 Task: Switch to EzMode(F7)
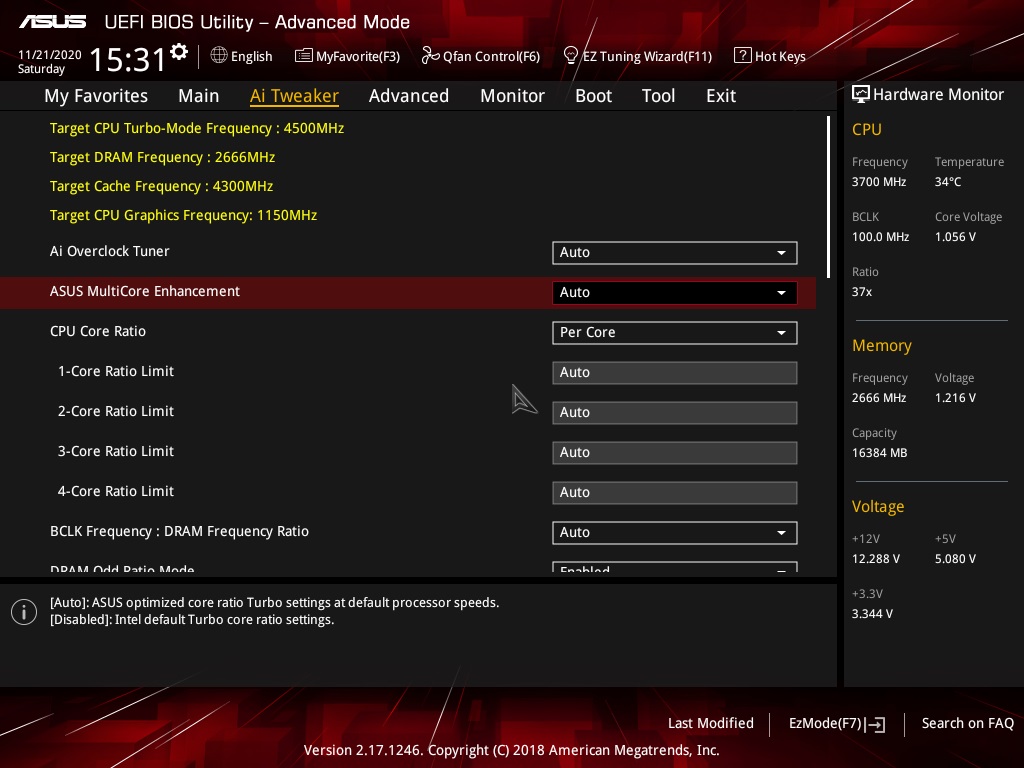[837, 724]
